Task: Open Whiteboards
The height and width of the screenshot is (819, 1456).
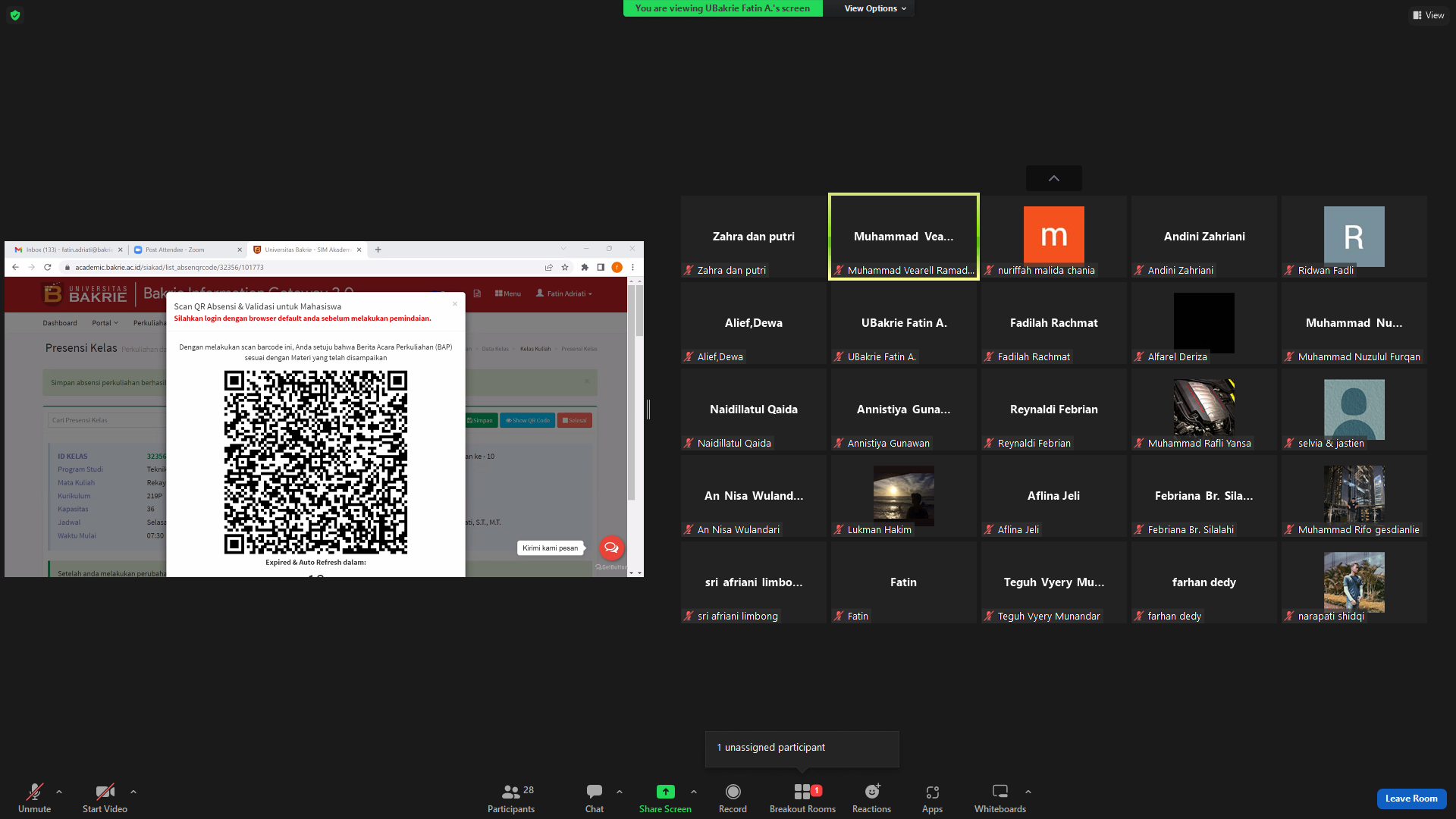Action: pos(1000,798)
